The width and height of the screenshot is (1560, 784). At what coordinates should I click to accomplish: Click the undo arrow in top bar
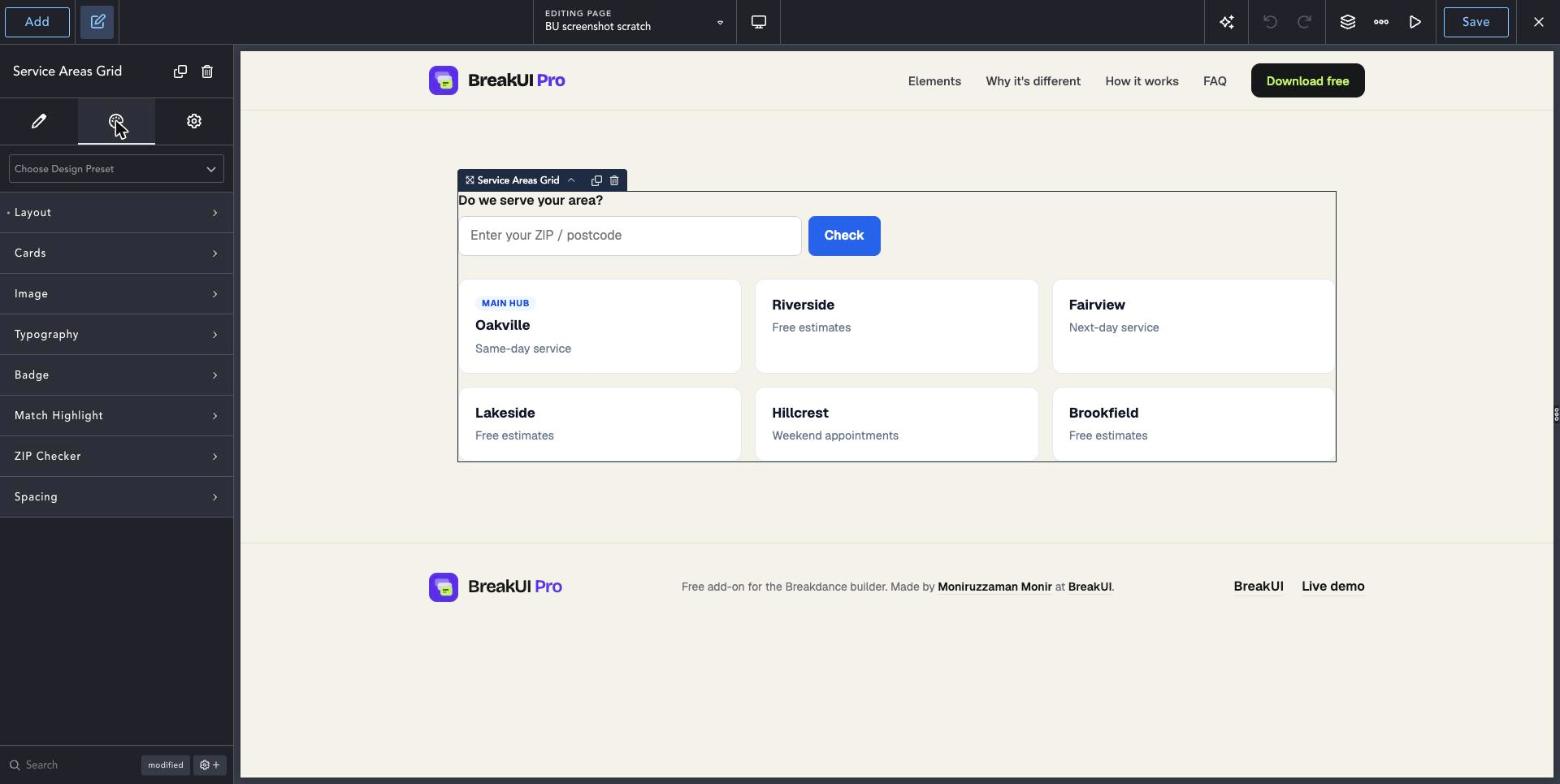click(1270, 22)
